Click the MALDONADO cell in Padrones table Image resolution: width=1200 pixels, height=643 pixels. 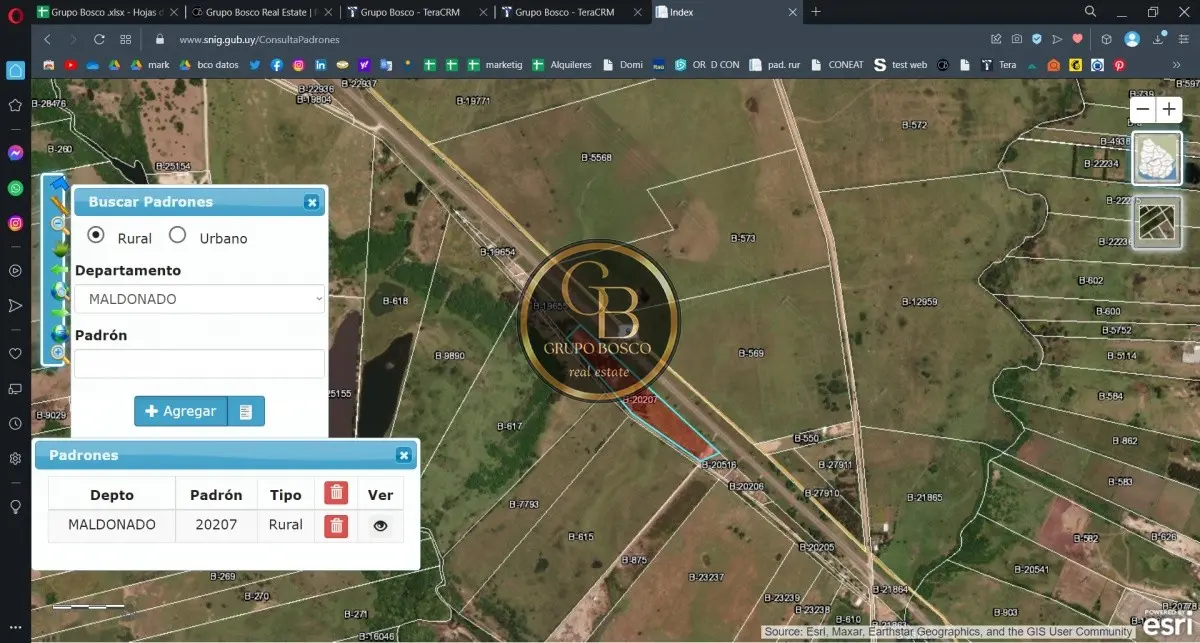point(112,525)
